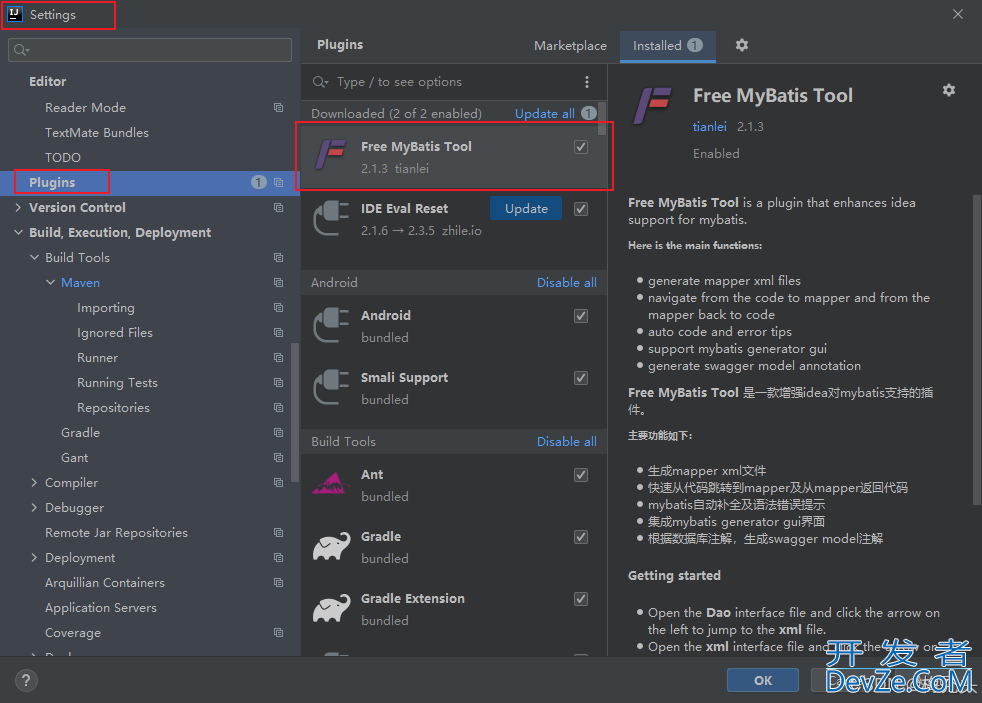
Task: Click the Smali Support plug icon
Action: tap(331, 387)
